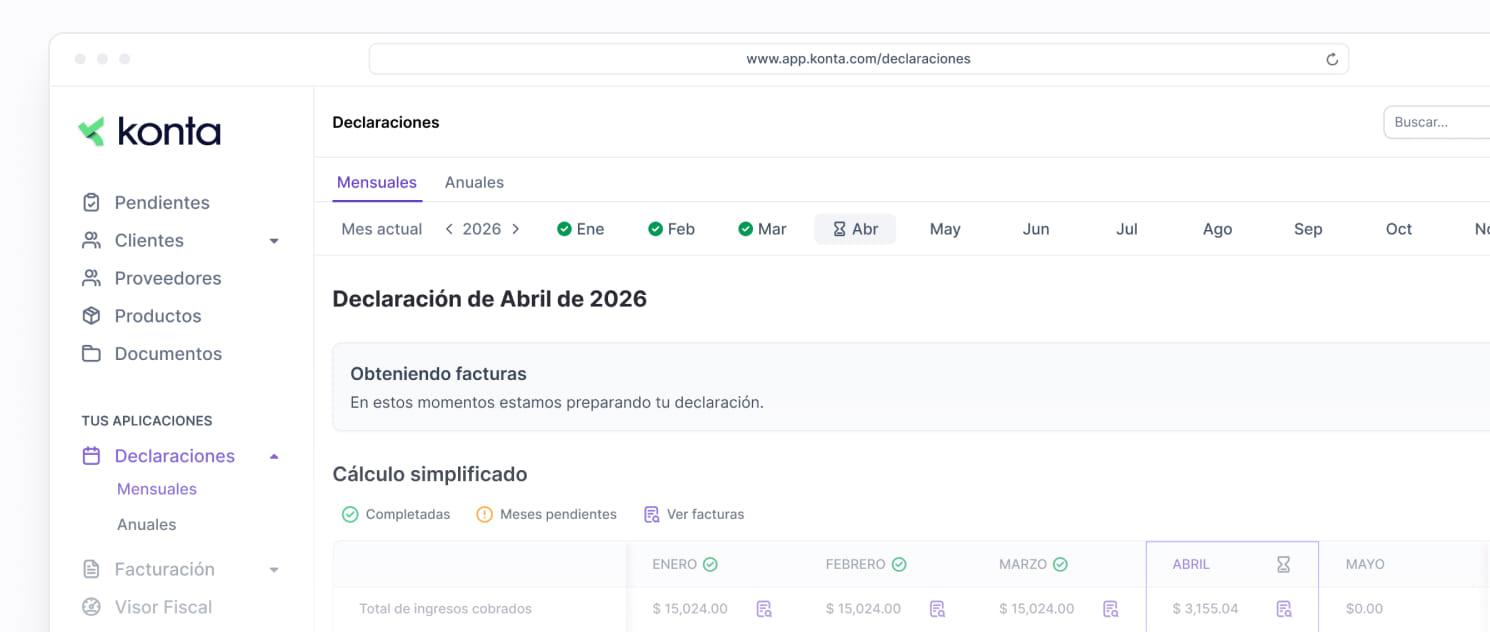Select the Jul month tab
This screenshot has width=1490, height=632.
[1127, 229]
